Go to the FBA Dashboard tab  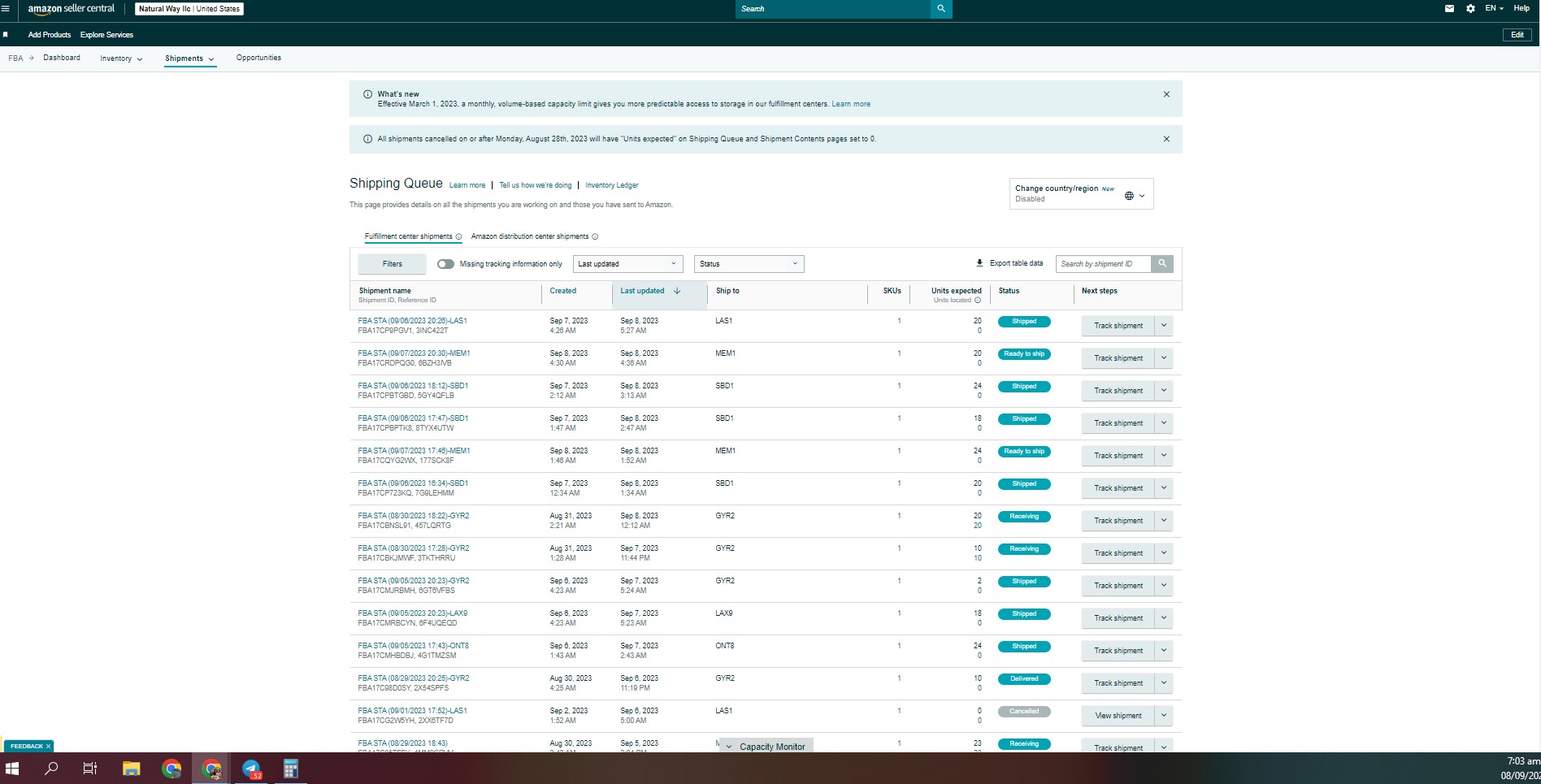62,58
